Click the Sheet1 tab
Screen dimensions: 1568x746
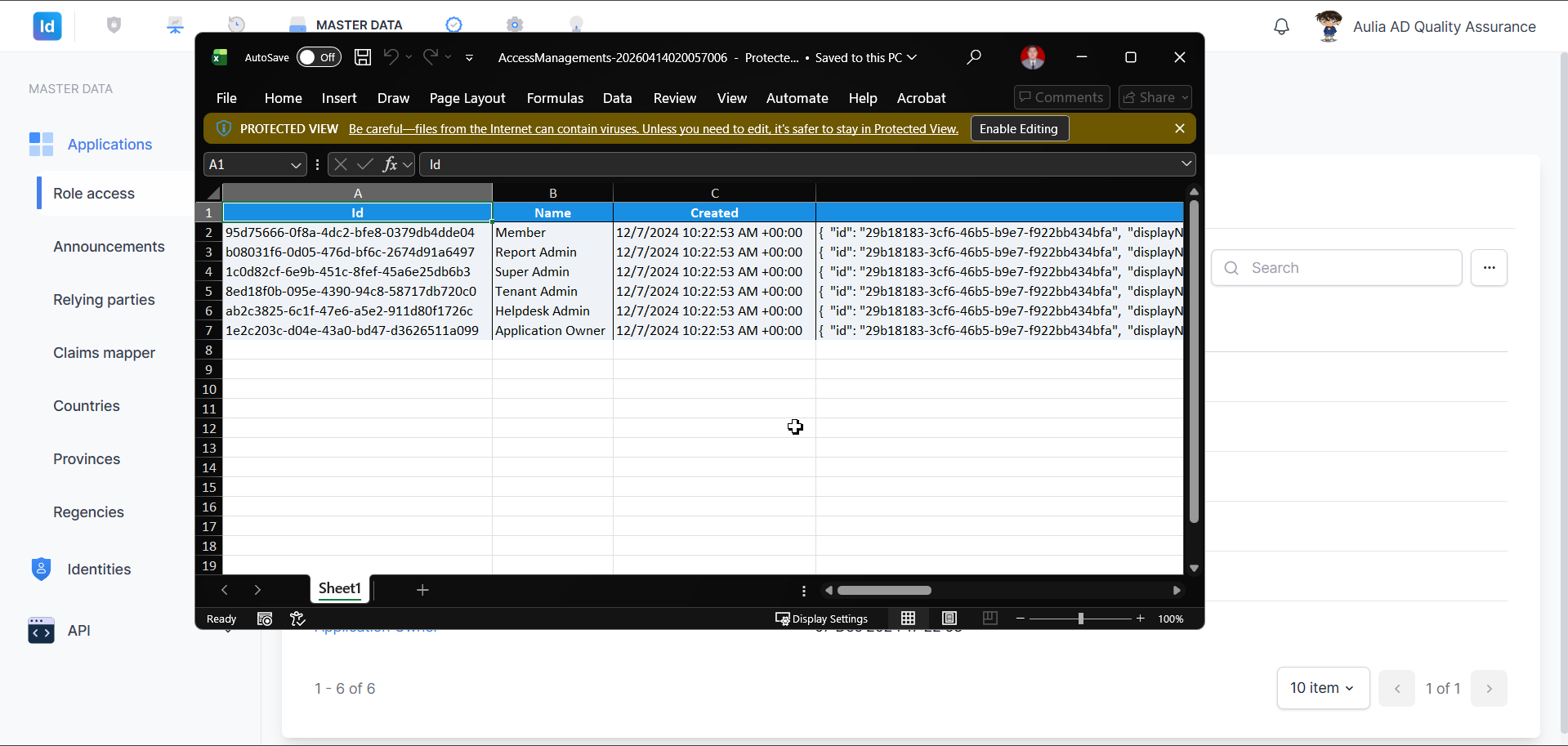(x=340, y=588)
